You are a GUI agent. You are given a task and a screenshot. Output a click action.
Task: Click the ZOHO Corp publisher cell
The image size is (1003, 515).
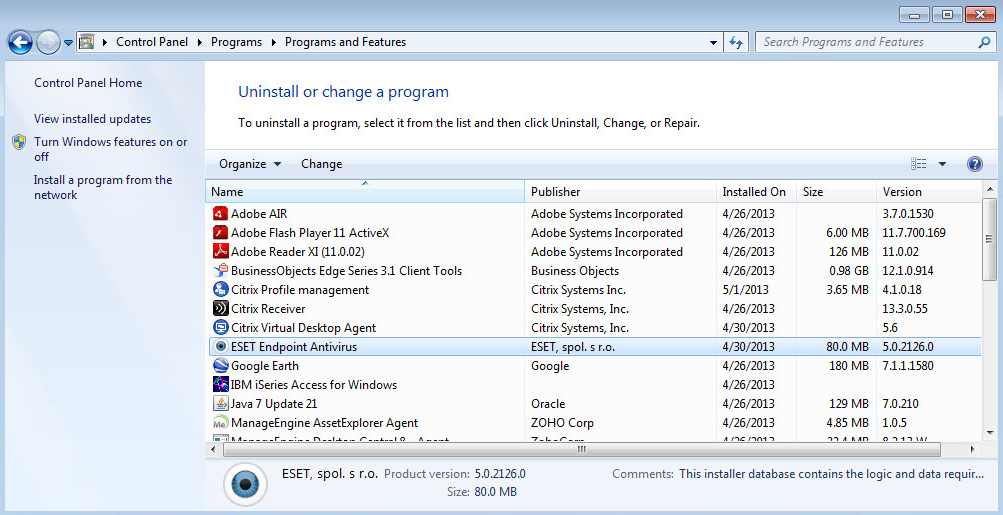[x=562, y=423]
